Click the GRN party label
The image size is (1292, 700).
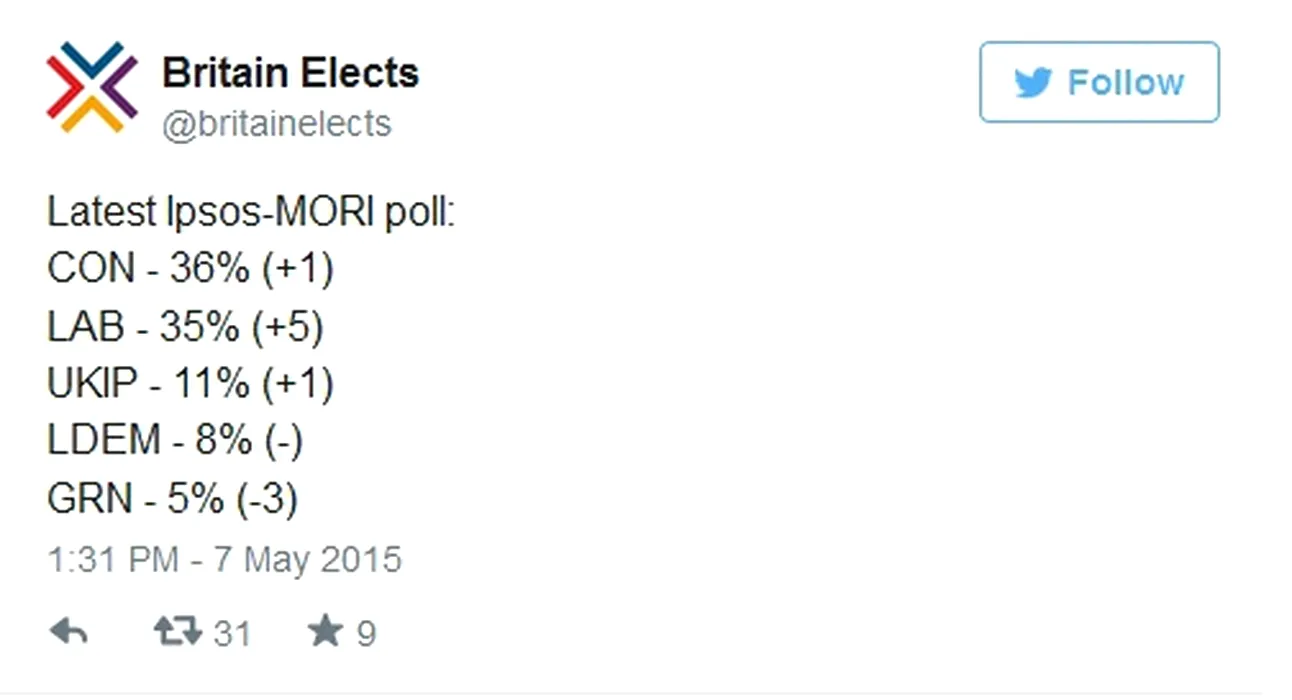point(88,499)
